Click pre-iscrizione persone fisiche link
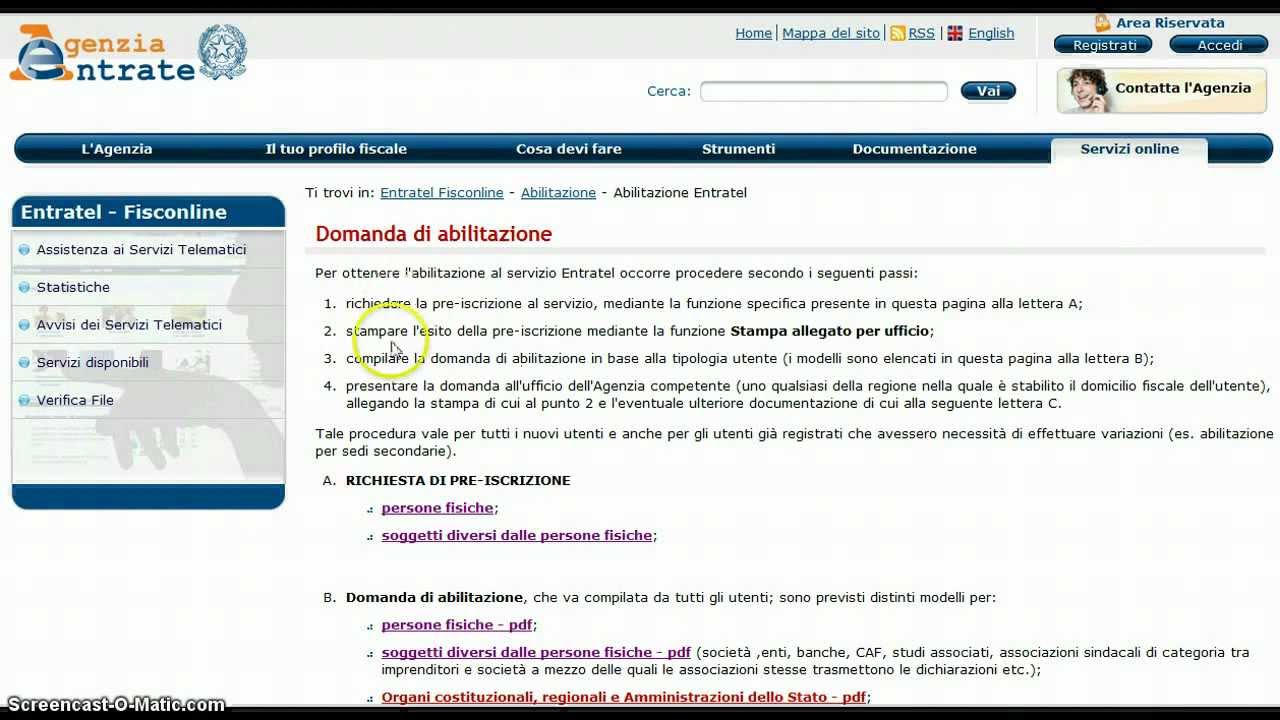The image size is (1280, 720). [x=437, y=508]
